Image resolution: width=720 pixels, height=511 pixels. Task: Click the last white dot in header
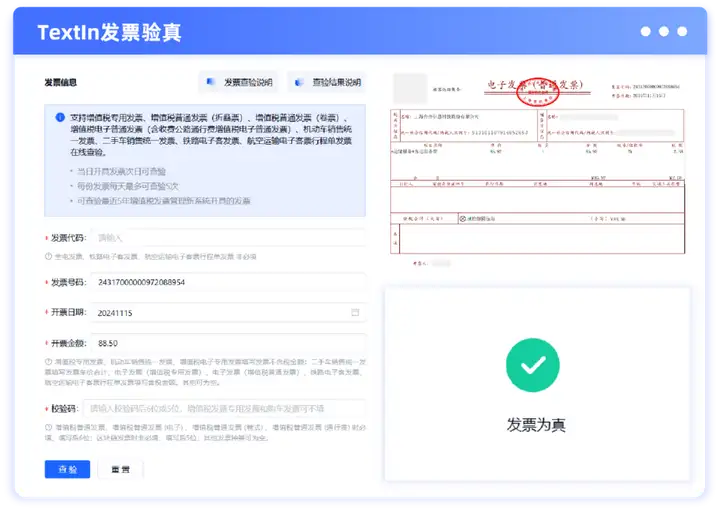click(682, 31)
